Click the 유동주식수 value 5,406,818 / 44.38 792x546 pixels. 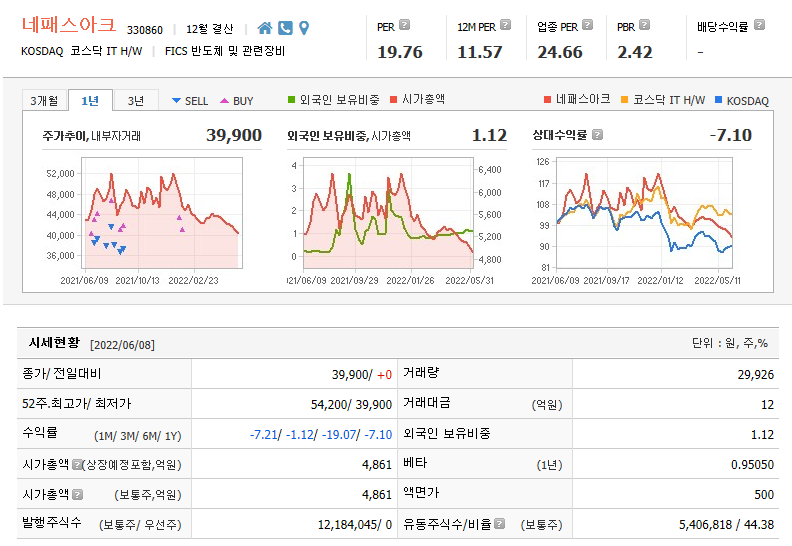click(x=726, y=525)
